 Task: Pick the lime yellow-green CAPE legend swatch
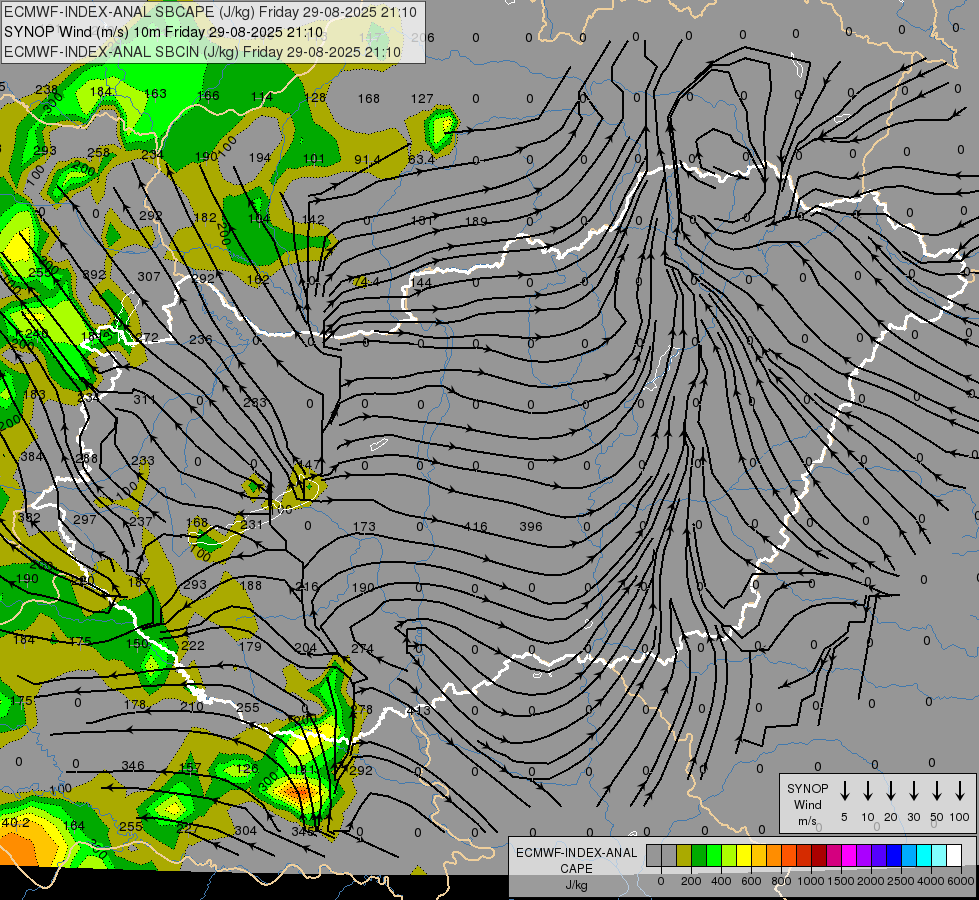pyautogui.click(x=729, y=855)
